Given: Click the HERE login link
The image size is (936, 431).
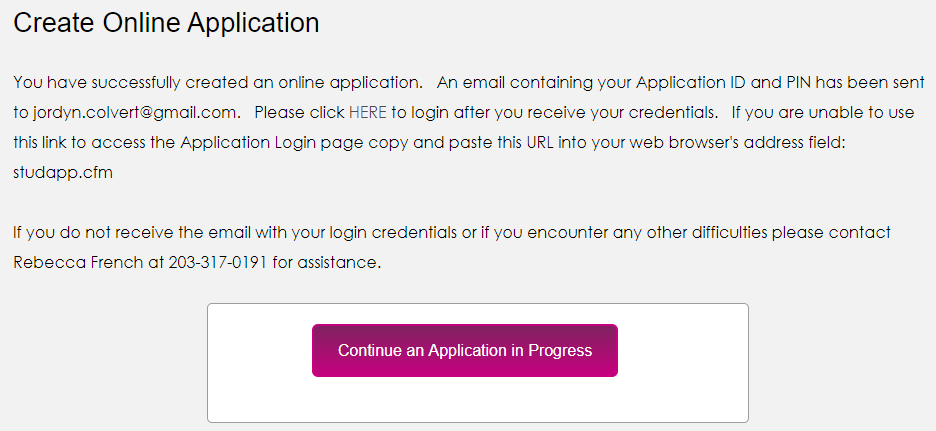Looking at the screenshot, I should 367,112.
